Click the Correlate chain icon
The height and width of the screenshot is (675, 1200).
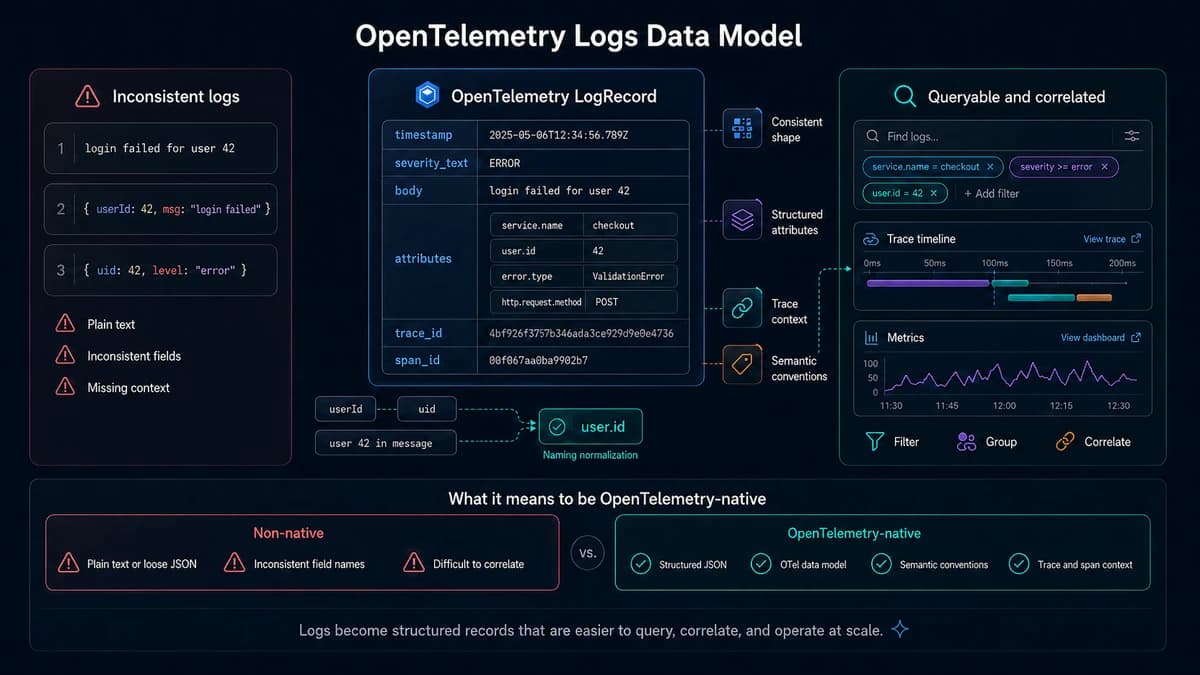(1065, 441)
